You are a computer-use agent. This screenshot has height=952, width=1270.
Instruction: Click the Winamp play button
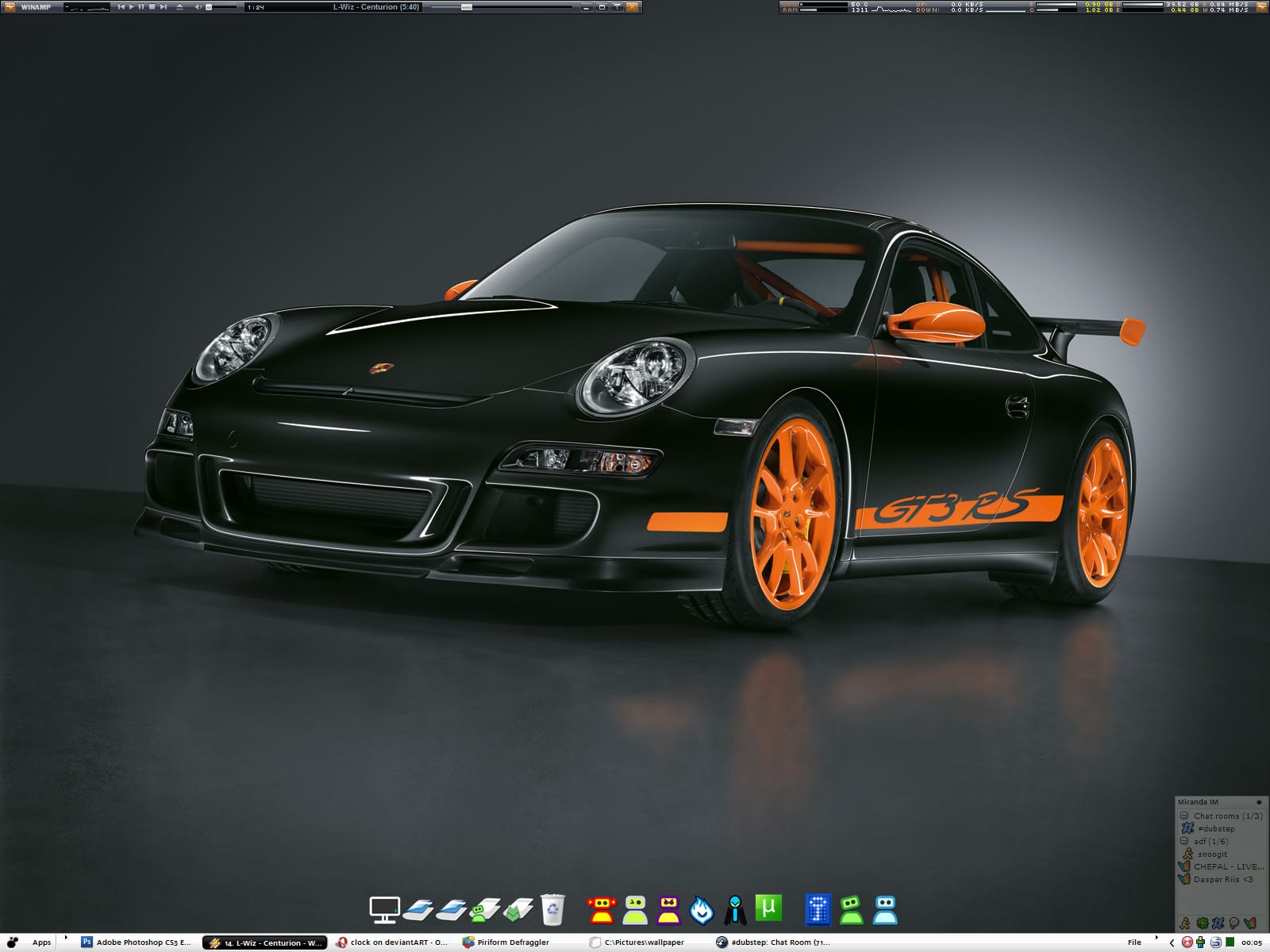tap(132, 7)
